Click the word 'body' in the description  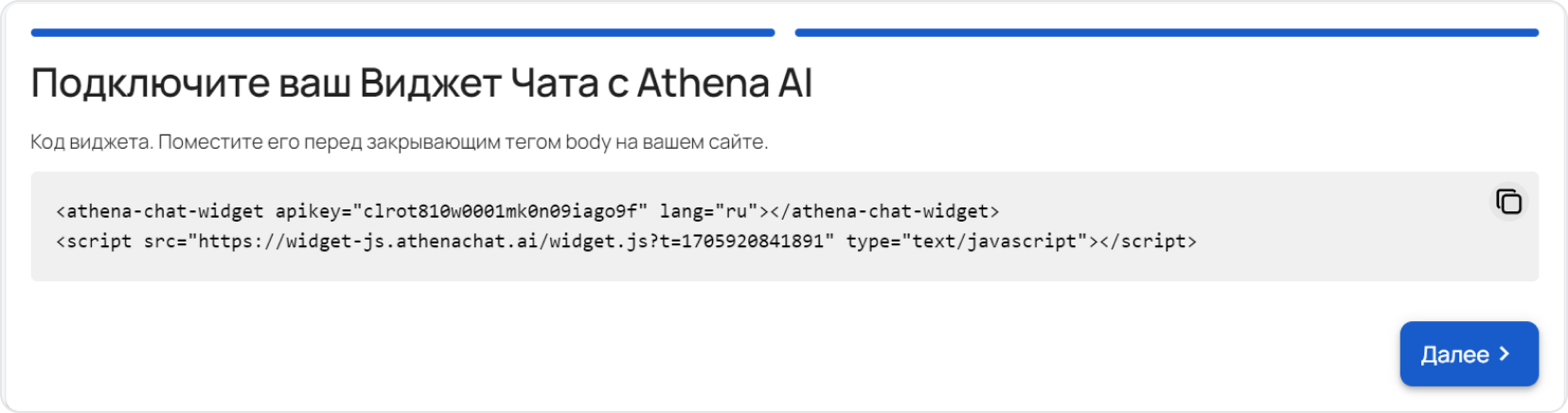[x=588, y=142]
